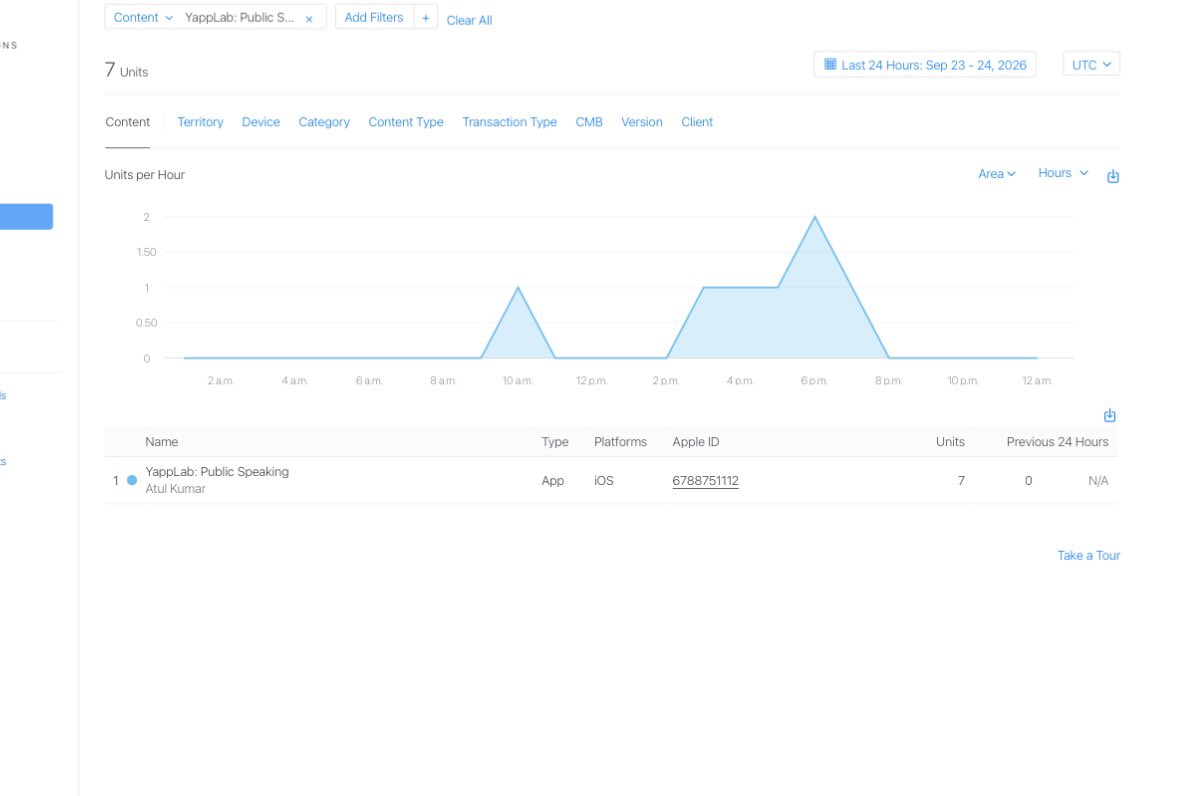Screen dimensions: 1179x796
Task: Switch to the CMB tab
Action: click(589, 122)
